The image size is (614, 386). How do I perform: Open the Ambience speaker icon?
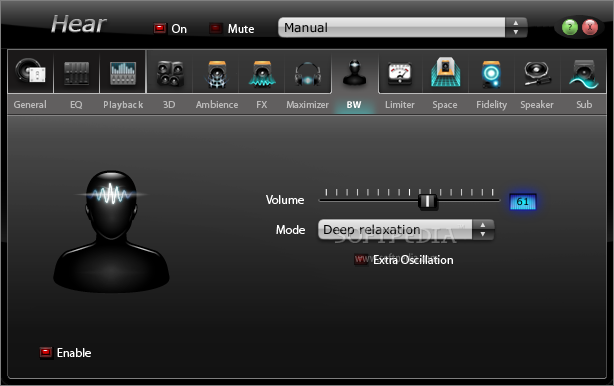point(217,74)
